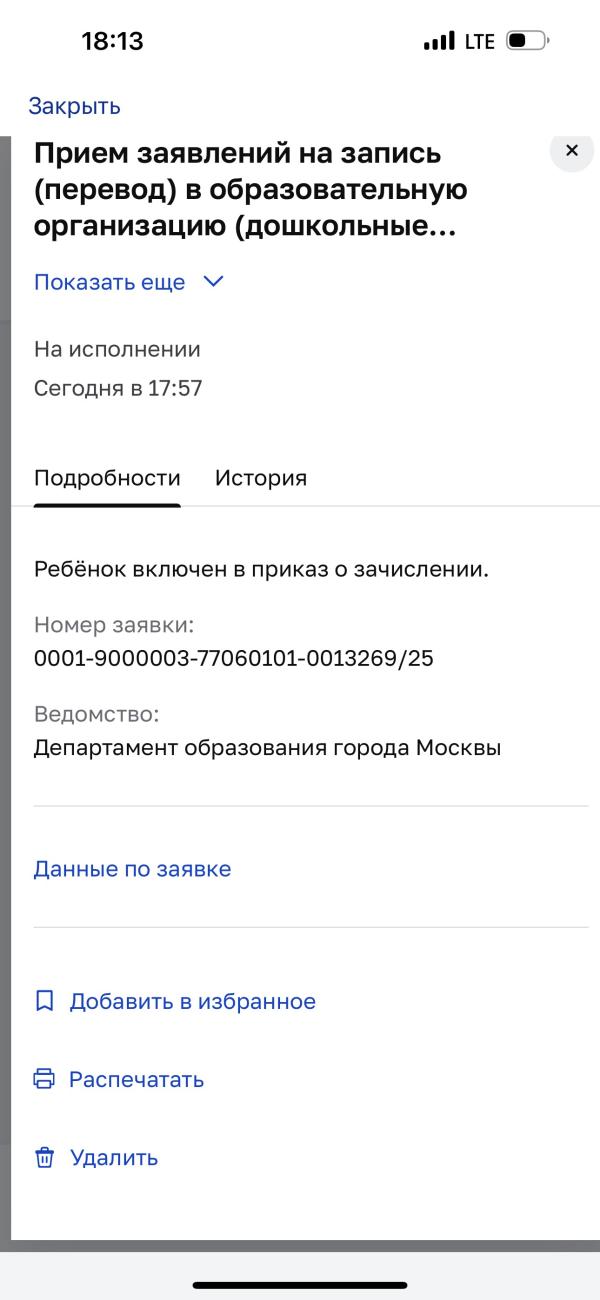This screenshot has height=1300, width=600.
Task: Delete the application using Удалить
Action: (x=112, y=1158)
